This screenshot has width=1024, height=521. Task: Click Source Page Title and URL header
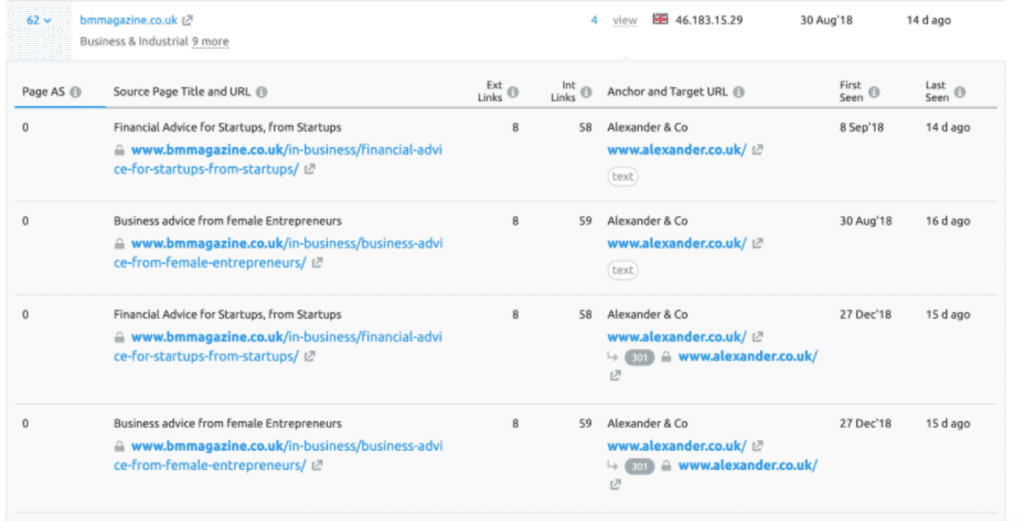[182, 91]
